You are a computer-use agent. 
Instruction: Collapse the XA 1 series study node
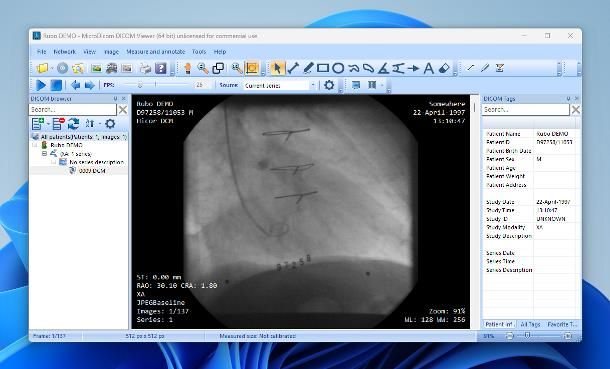pyautogui.click(x=44, y=154)
